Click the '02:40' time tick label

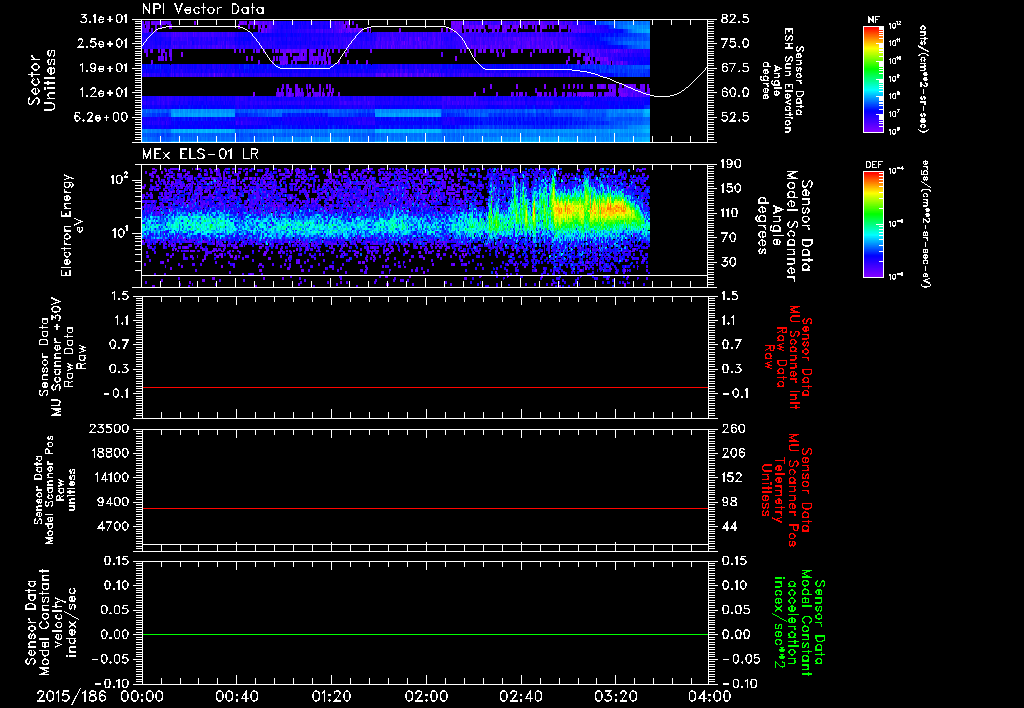[x=520, y=696]
